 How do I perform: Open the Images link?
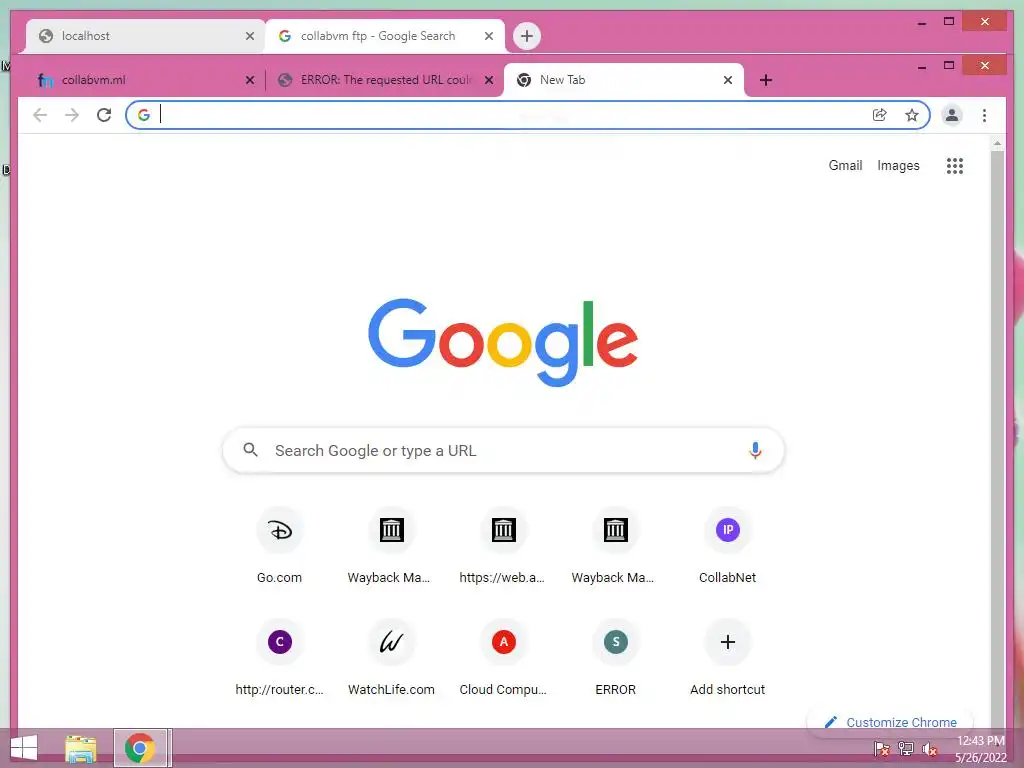(x=898, y=166)
